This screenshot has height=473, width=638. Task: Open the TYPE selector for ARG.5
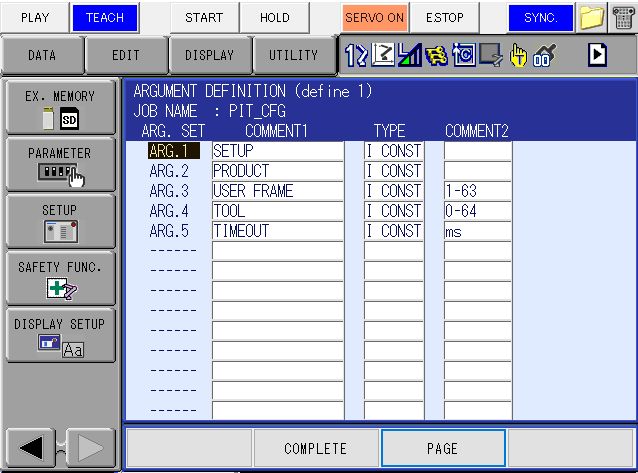point(393,231)
